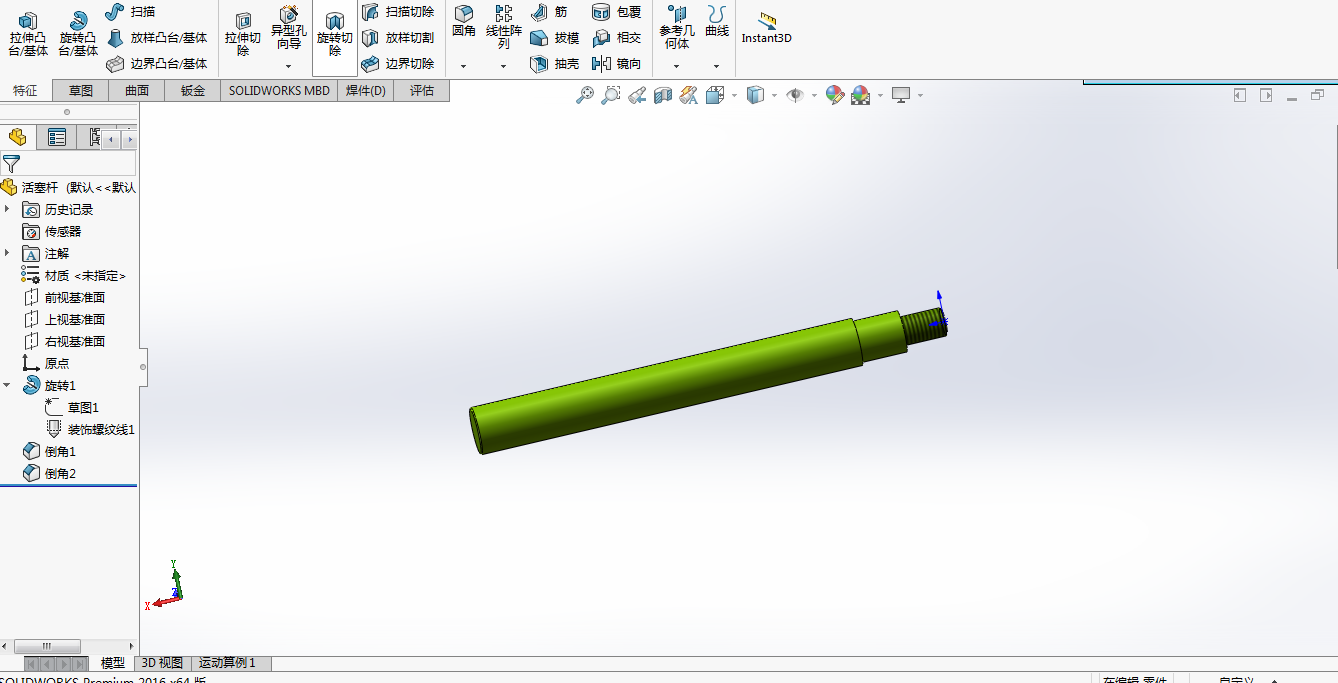Switch to the 3D 视图 tab
The image size is (1338, 683).
pos(162,663)
